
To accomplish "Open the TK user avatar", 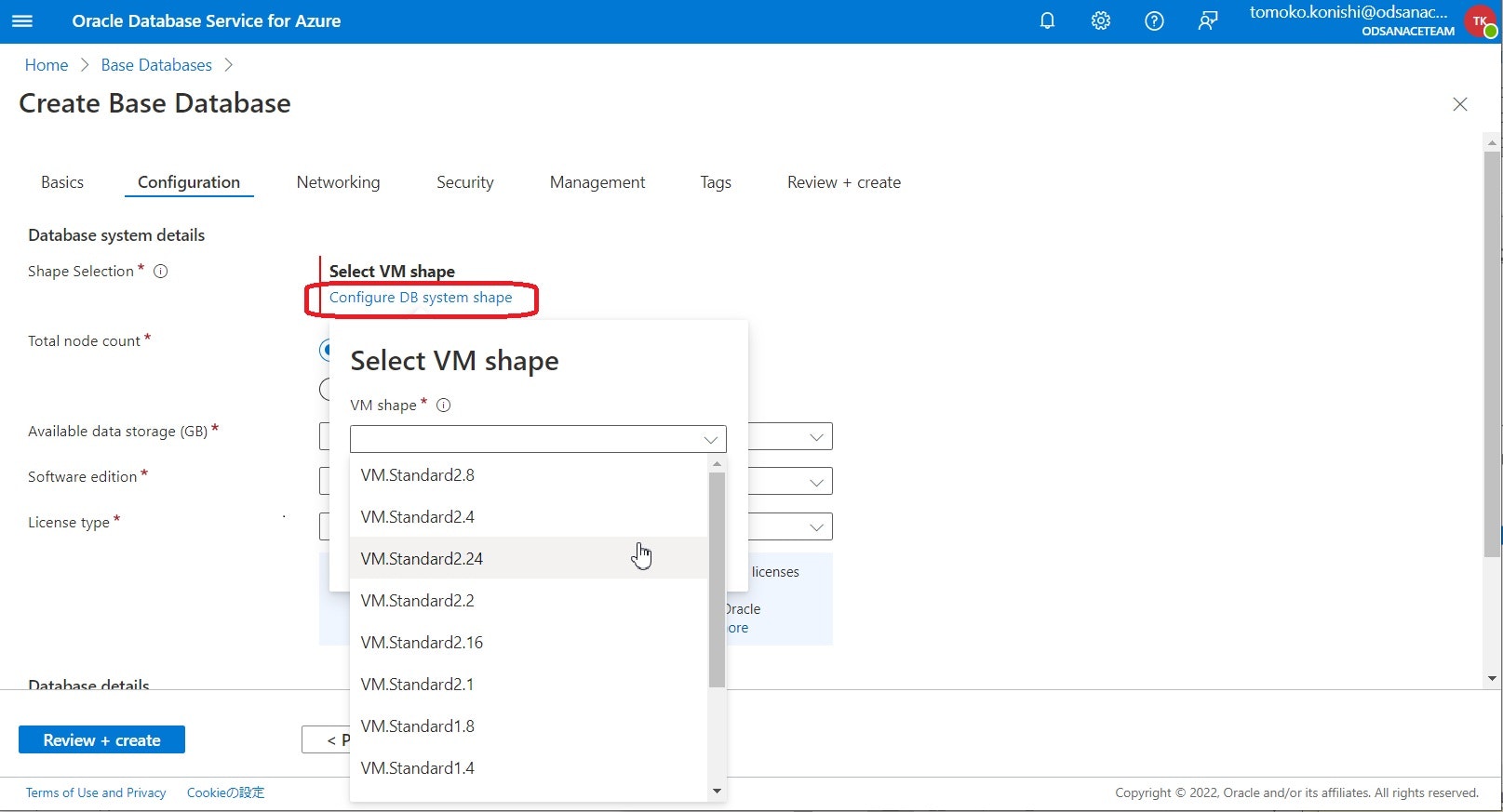I will 1480,20.
